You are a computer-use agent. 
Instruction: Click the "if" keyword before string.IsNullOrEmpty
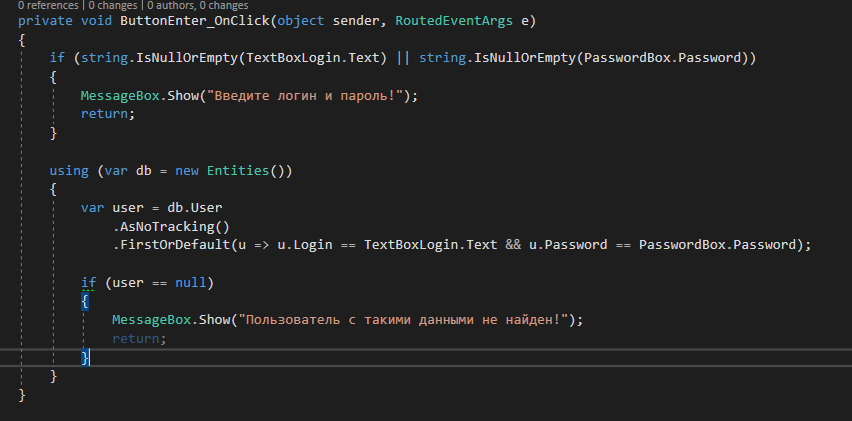point(57,58)
